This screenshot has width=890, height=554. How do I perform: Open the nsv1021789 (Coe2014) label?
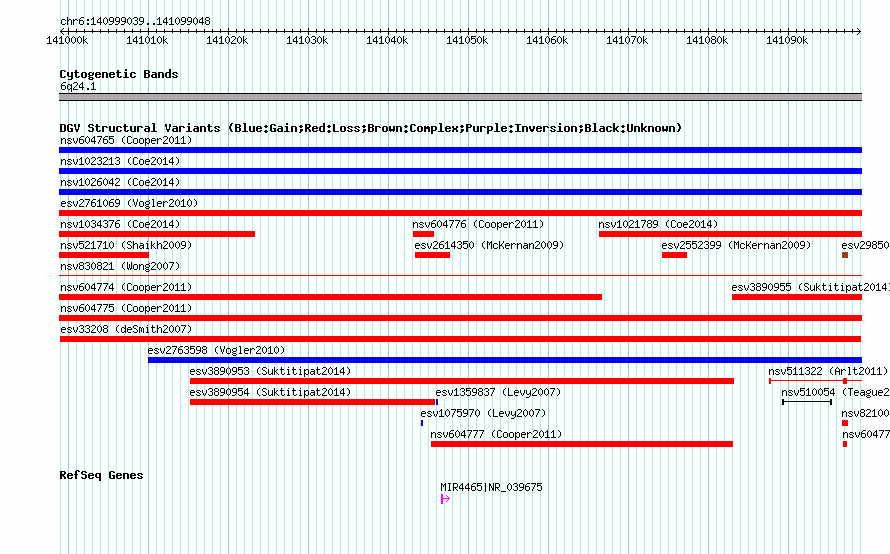click(x=658, y=224)
